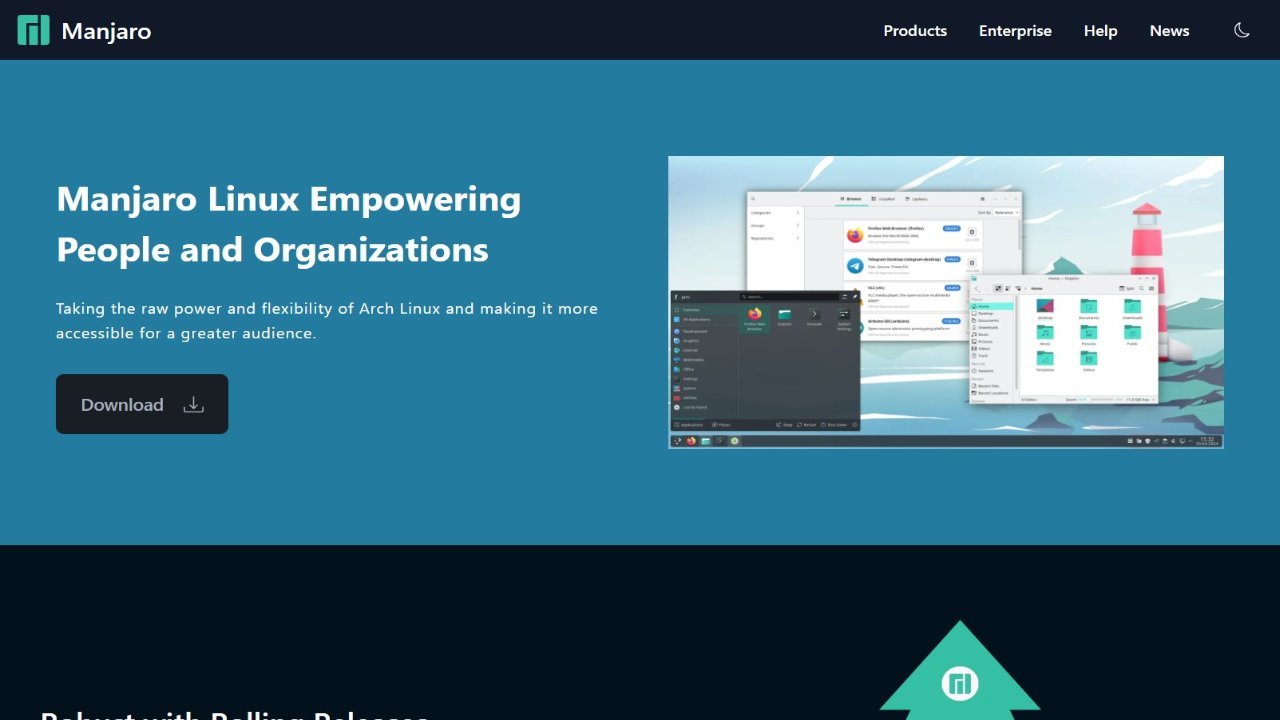Open the Help menu
The width and height of the screenshot is (1280, 720).
1100,30
